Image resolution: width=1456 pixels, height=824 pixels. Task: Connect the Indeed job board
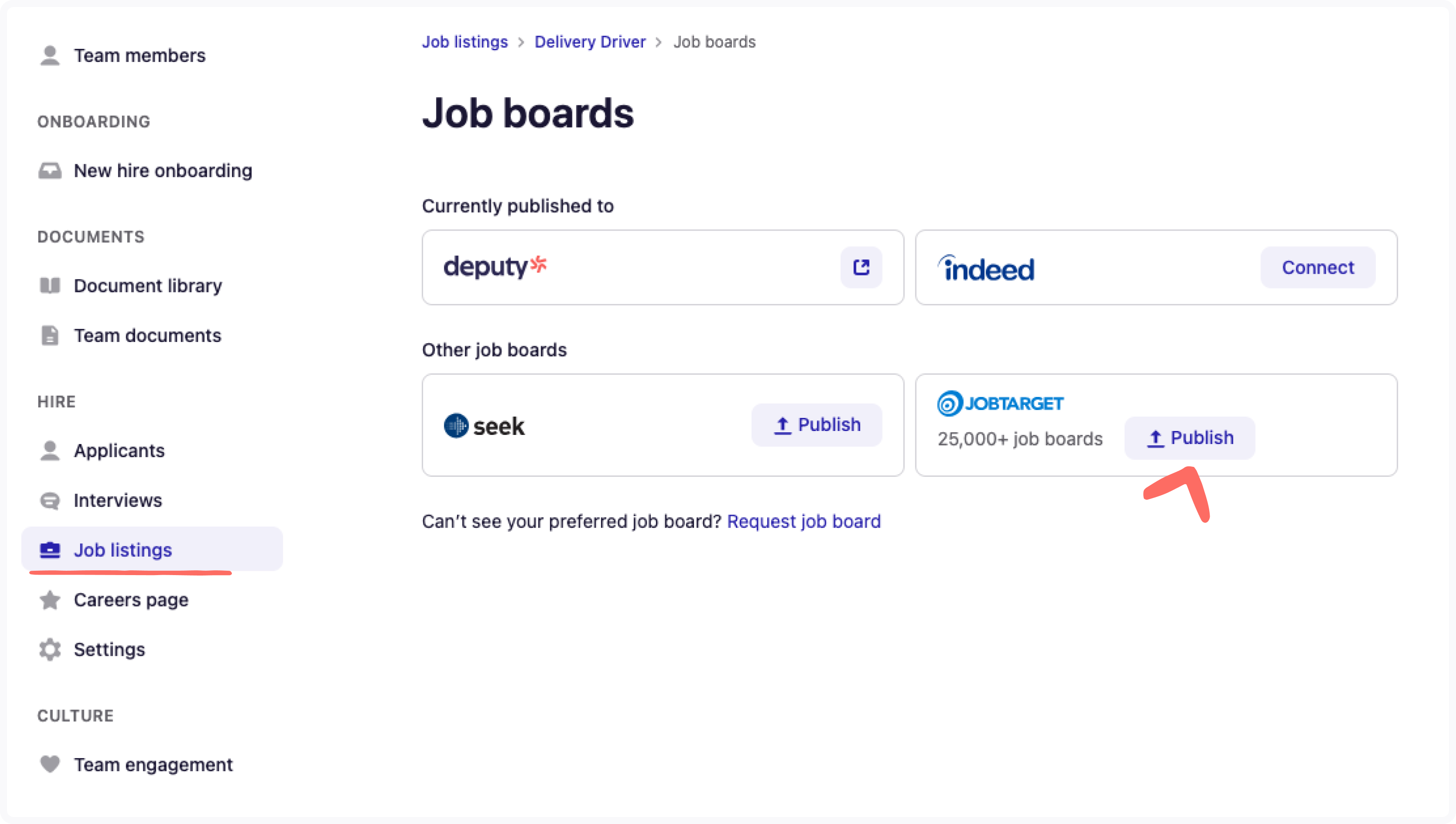point(1318,267)
